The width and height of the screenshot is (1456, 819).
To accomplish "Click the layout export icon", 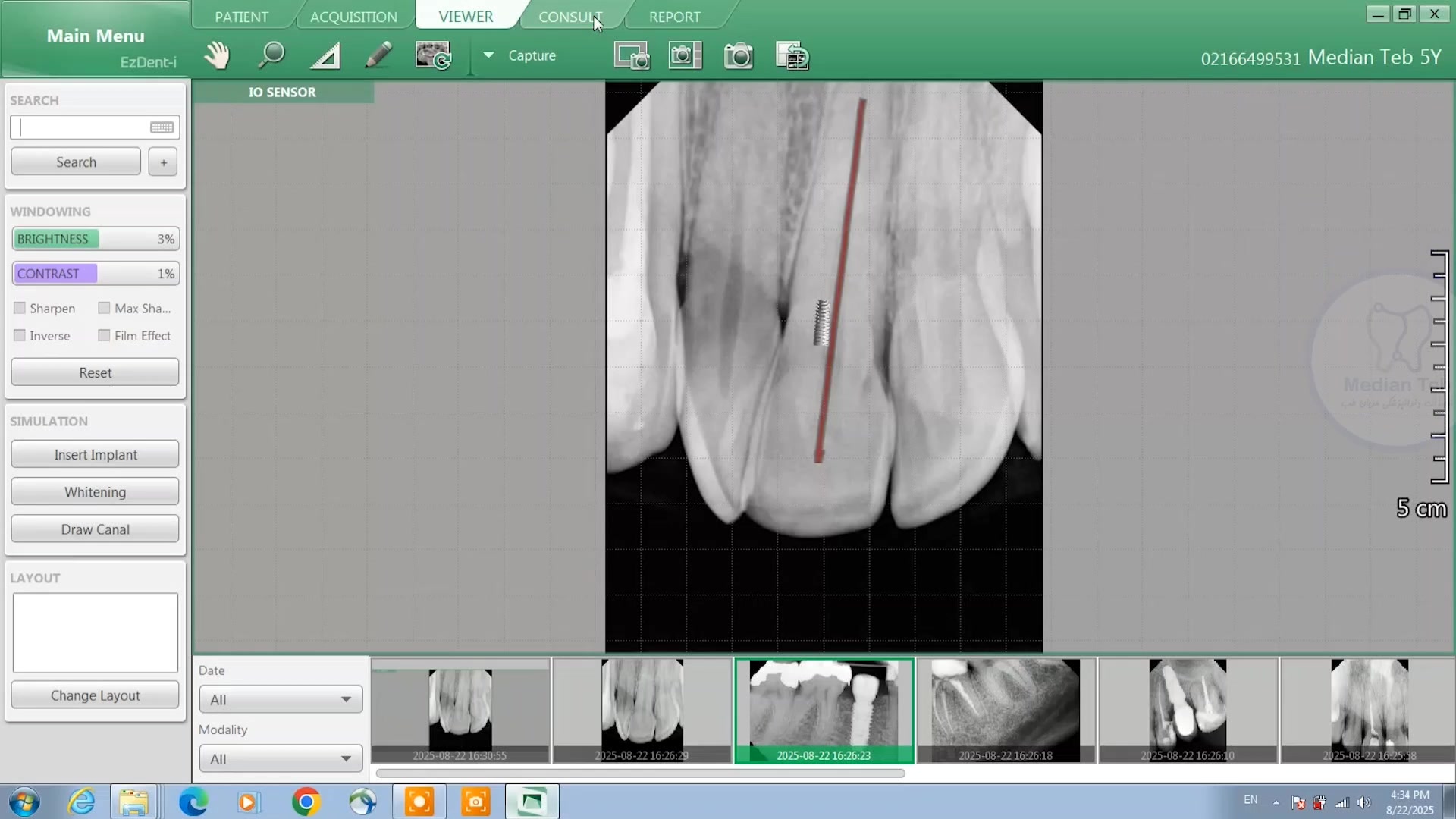I will coord(792,56).
